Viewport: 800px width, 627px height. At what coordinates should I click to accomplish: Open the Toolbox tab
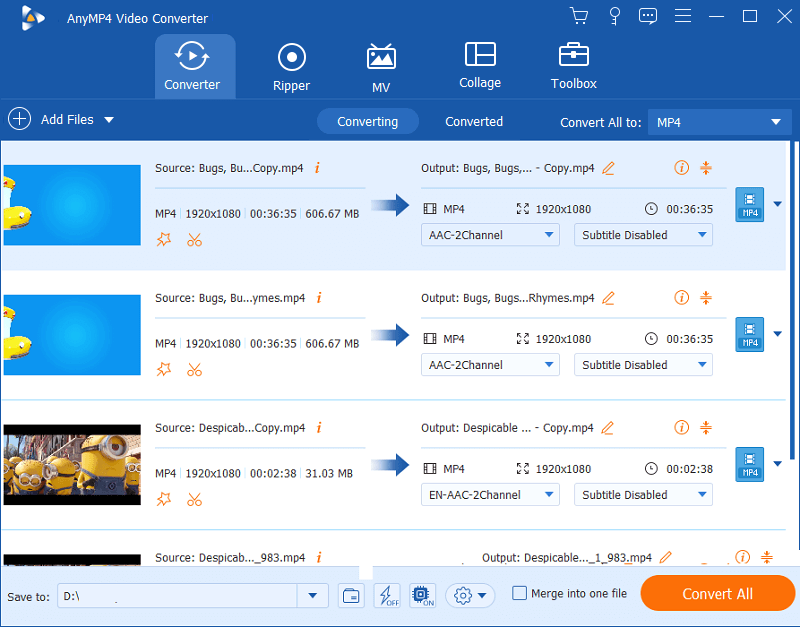(573, 66)
